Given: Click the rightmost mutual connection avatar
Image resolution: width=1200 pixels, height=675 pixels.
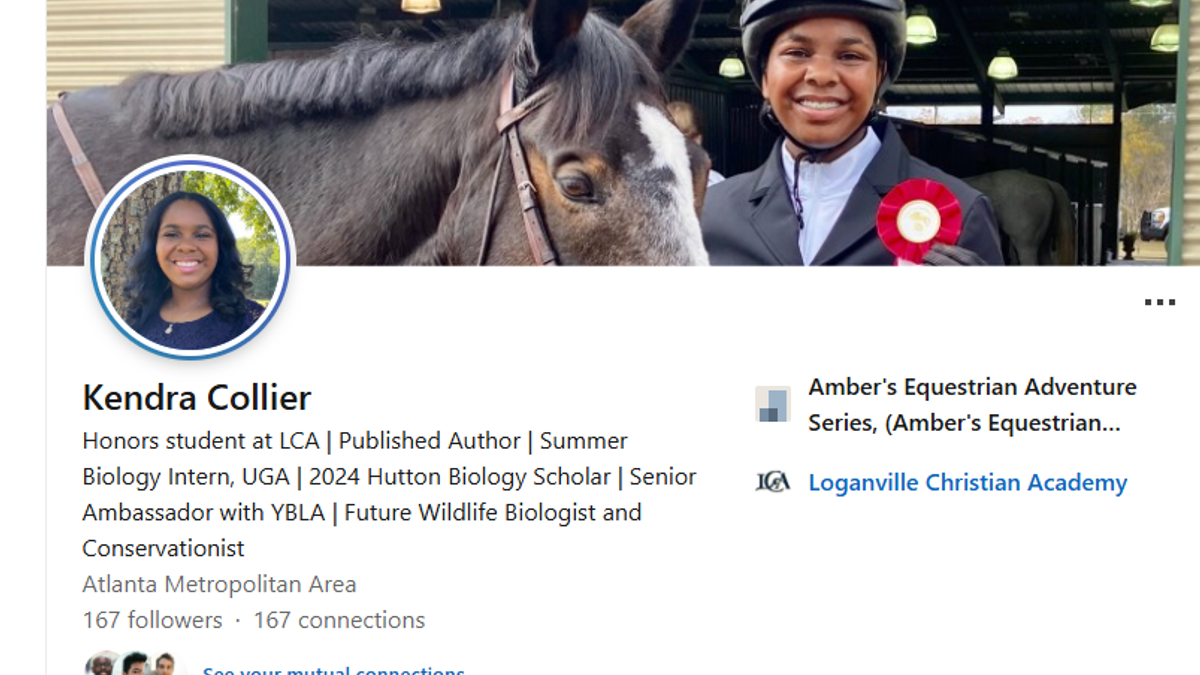Looking at the screenshot, I should (164, 666).
